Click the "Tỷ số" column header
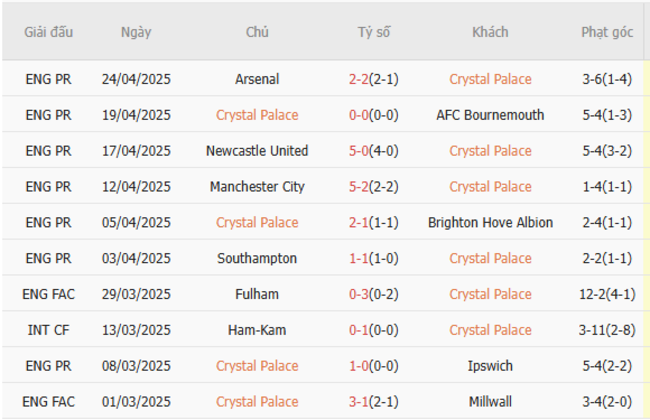 (x=374, y=32)
